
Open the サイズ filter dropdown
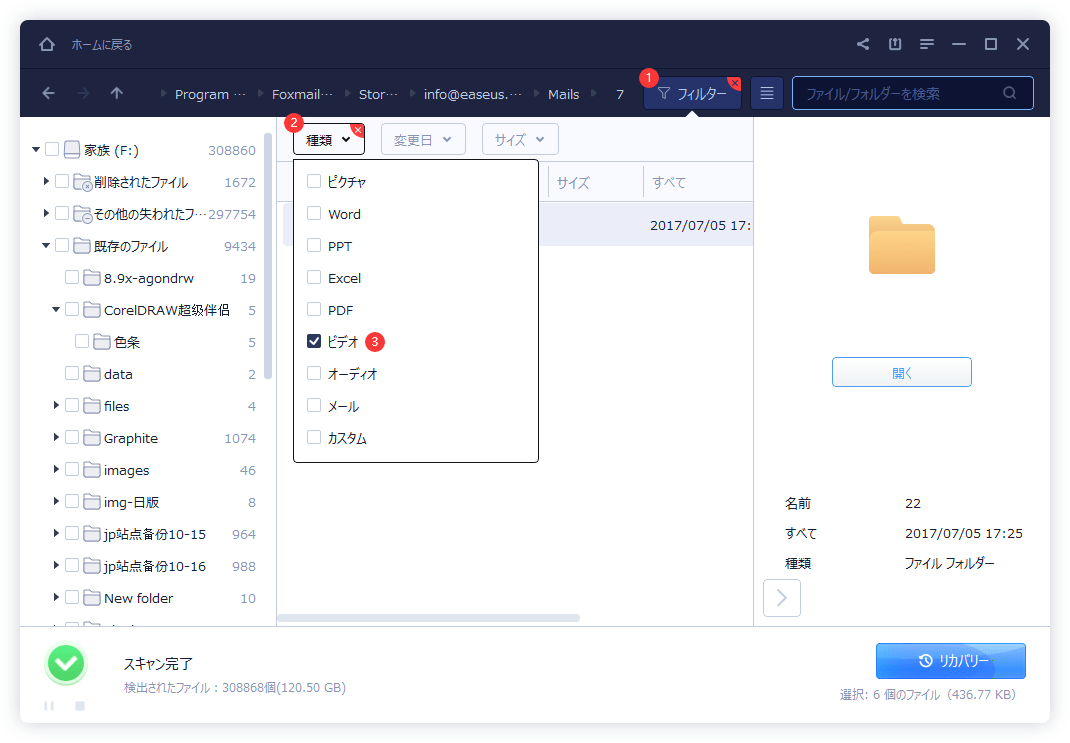520,140
